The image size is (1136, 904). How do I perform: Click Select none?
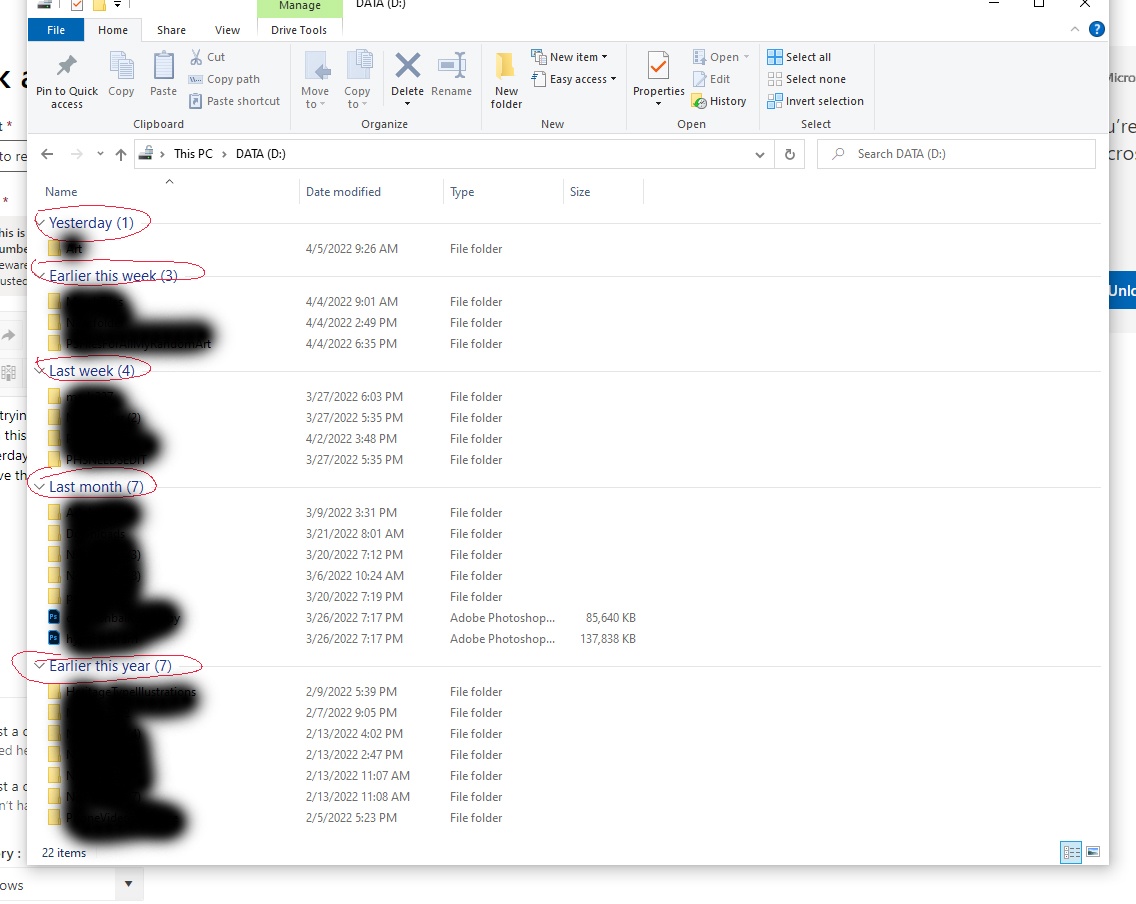click(806, 79)
